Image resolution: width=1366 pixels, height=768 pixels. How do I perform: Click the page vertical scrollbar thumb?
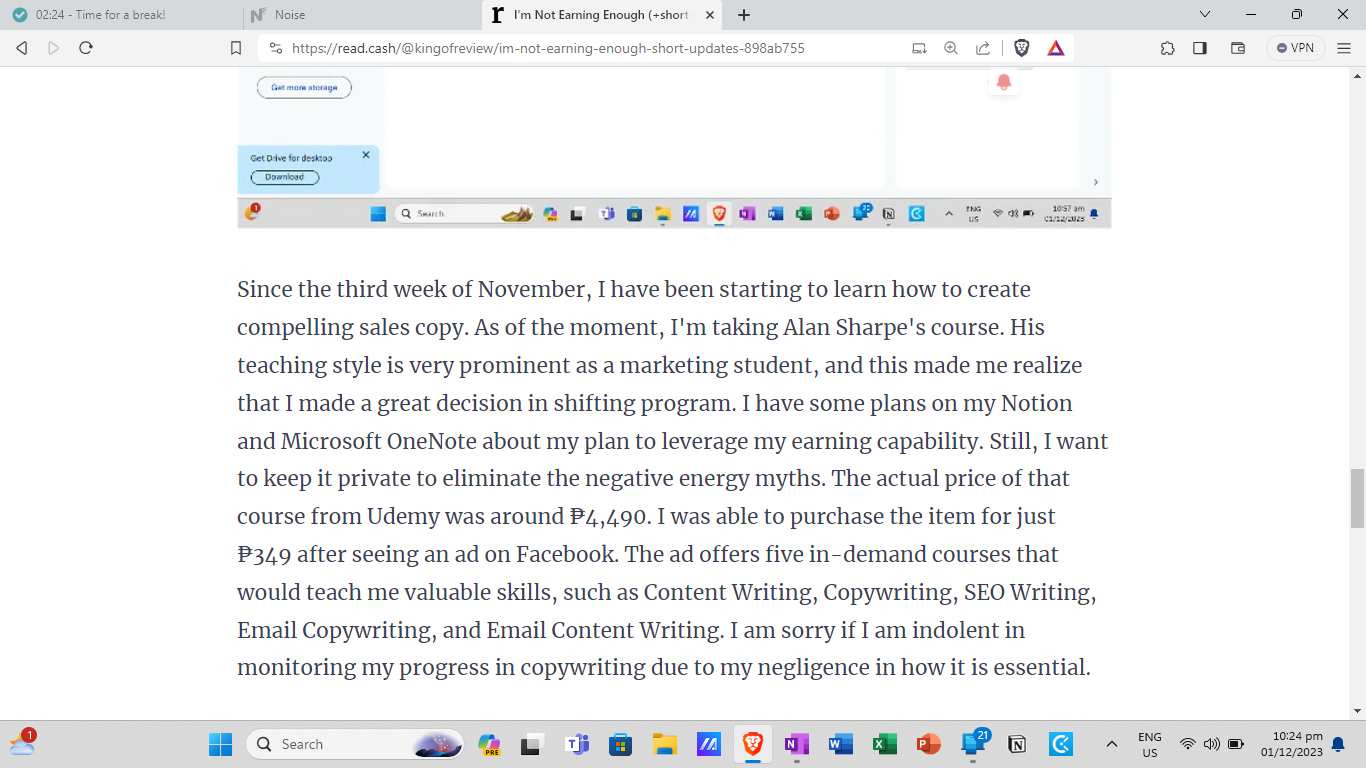pyautogui.click(x=1357, y=497)
